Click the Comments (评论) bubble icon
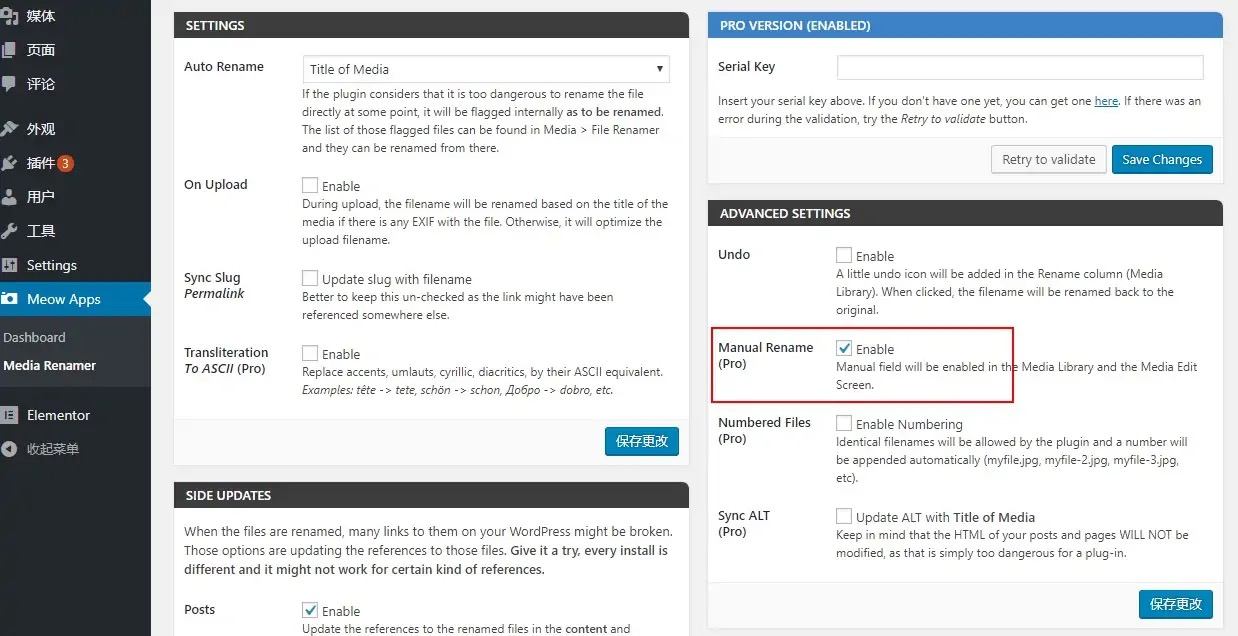This screenshot has width=1238, height=636. click(x=9, y=84)
